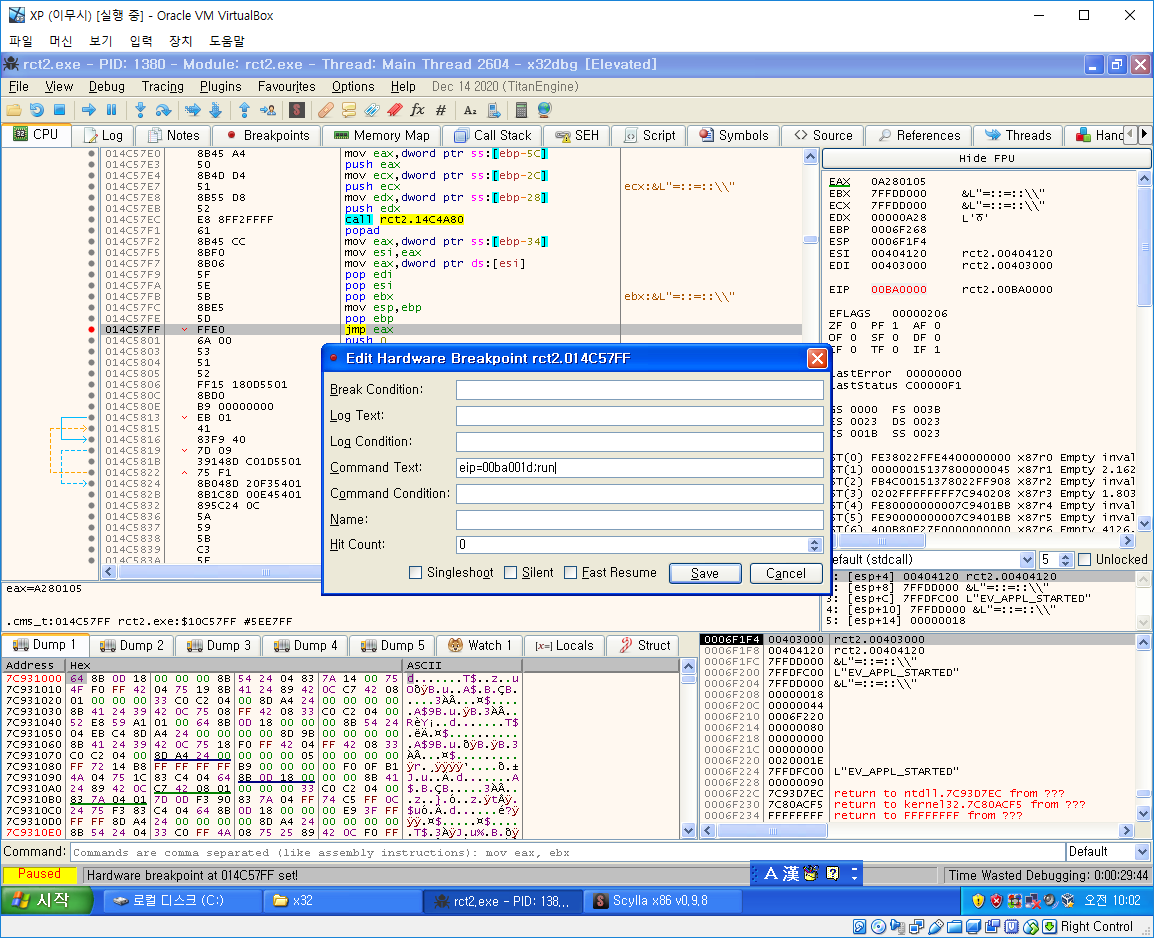Image resolution: width=1154 pixels, height=938 pixels.
Task: Click the argument count spinner arrows
Action: [1066, 560]
